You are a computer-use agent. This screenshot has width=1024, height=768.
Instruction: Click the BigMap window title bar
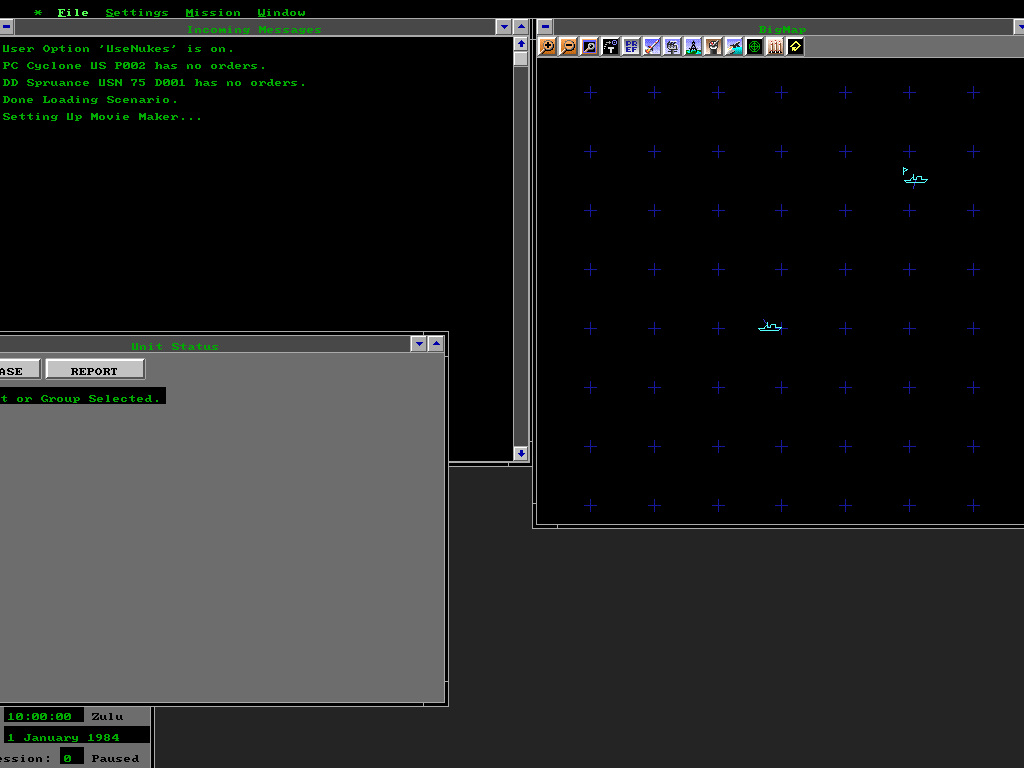(x=782, y=27)
